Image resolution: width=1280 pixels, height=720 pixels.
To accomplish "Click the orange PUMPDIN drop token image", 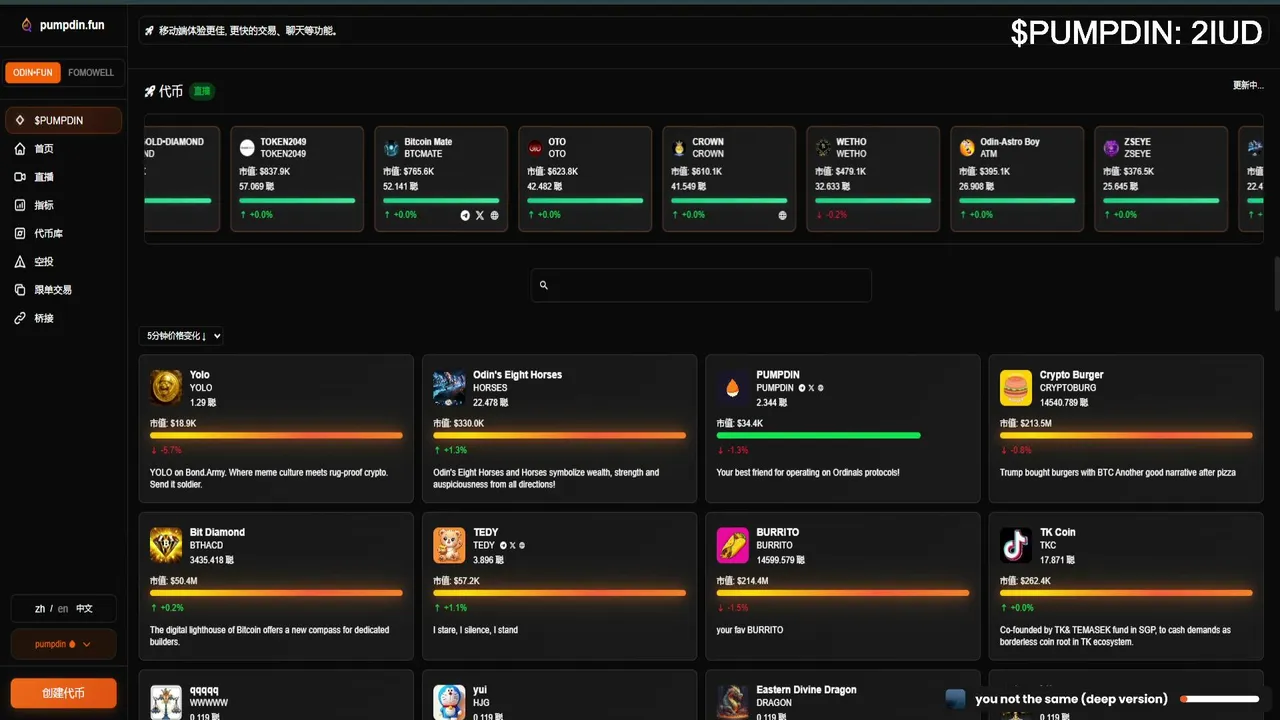I will click(733, 388).
